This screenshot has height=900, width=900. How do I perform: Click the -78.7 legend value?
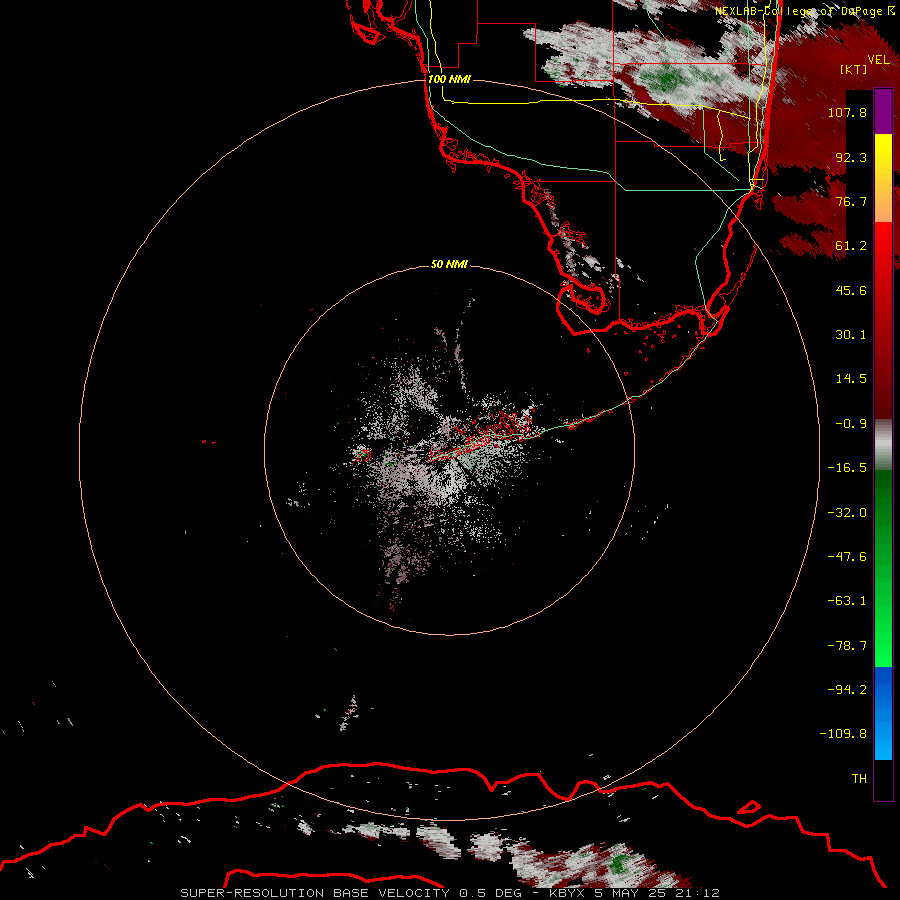847,646
